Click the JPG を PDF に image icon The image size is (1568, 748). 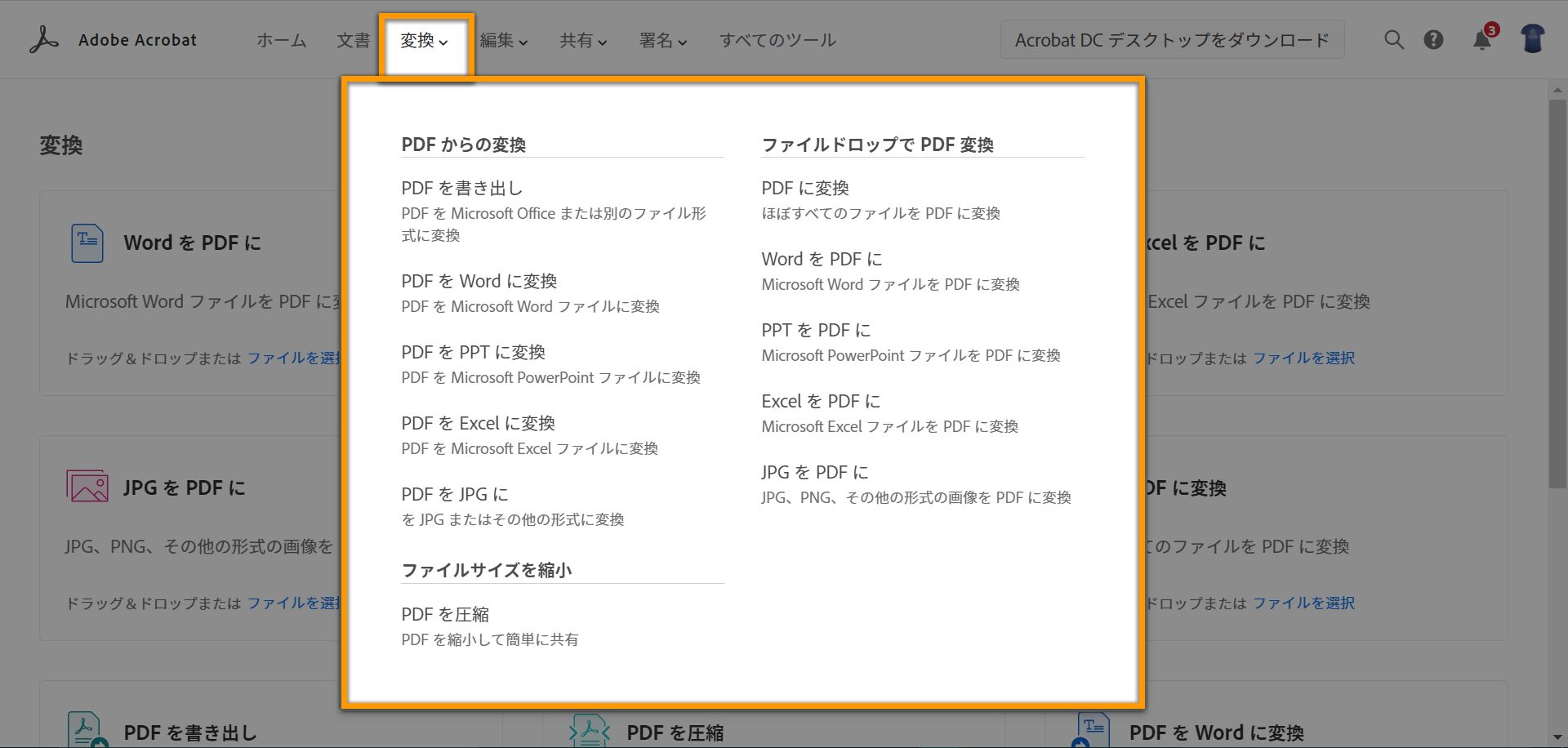tap(86, 485)
